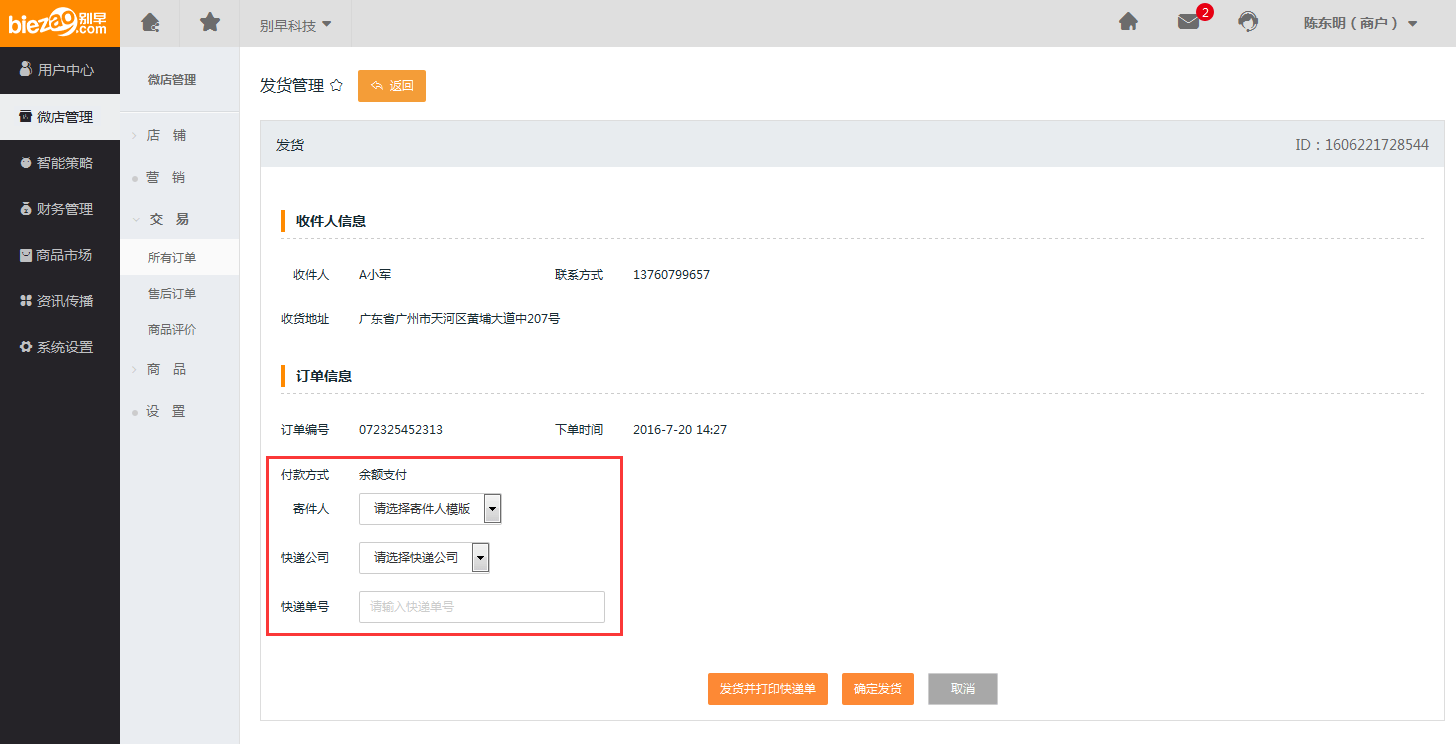Open the 请选择寄件人模版 dropdown

[430, 508]
